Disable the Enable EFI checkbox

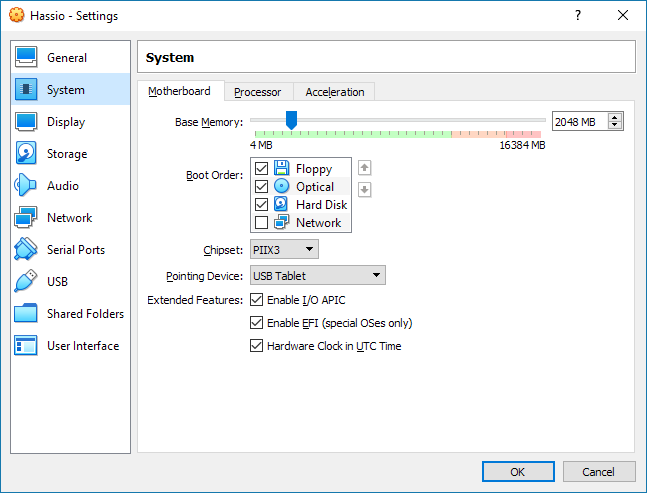[x=257, y=323]
